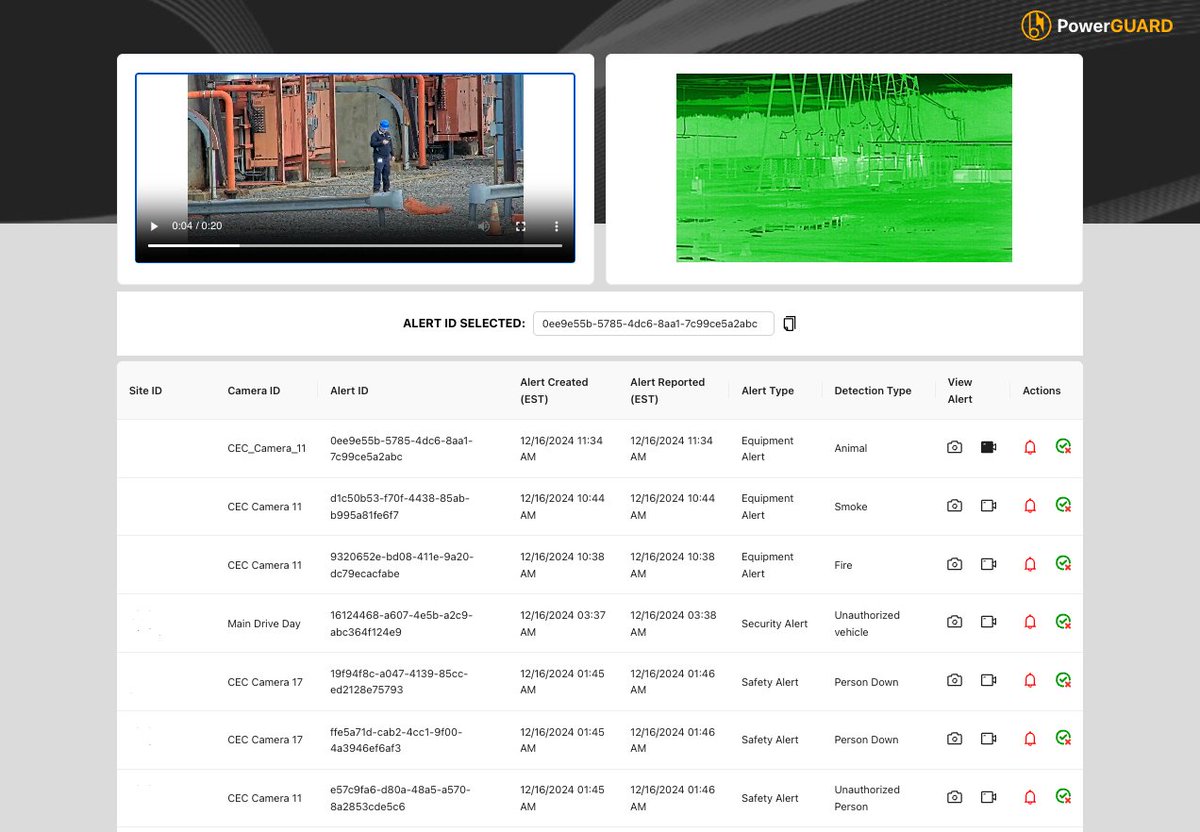Open the video player options menu
This screenshot has width=1200, height=832.
coord(557,226)
